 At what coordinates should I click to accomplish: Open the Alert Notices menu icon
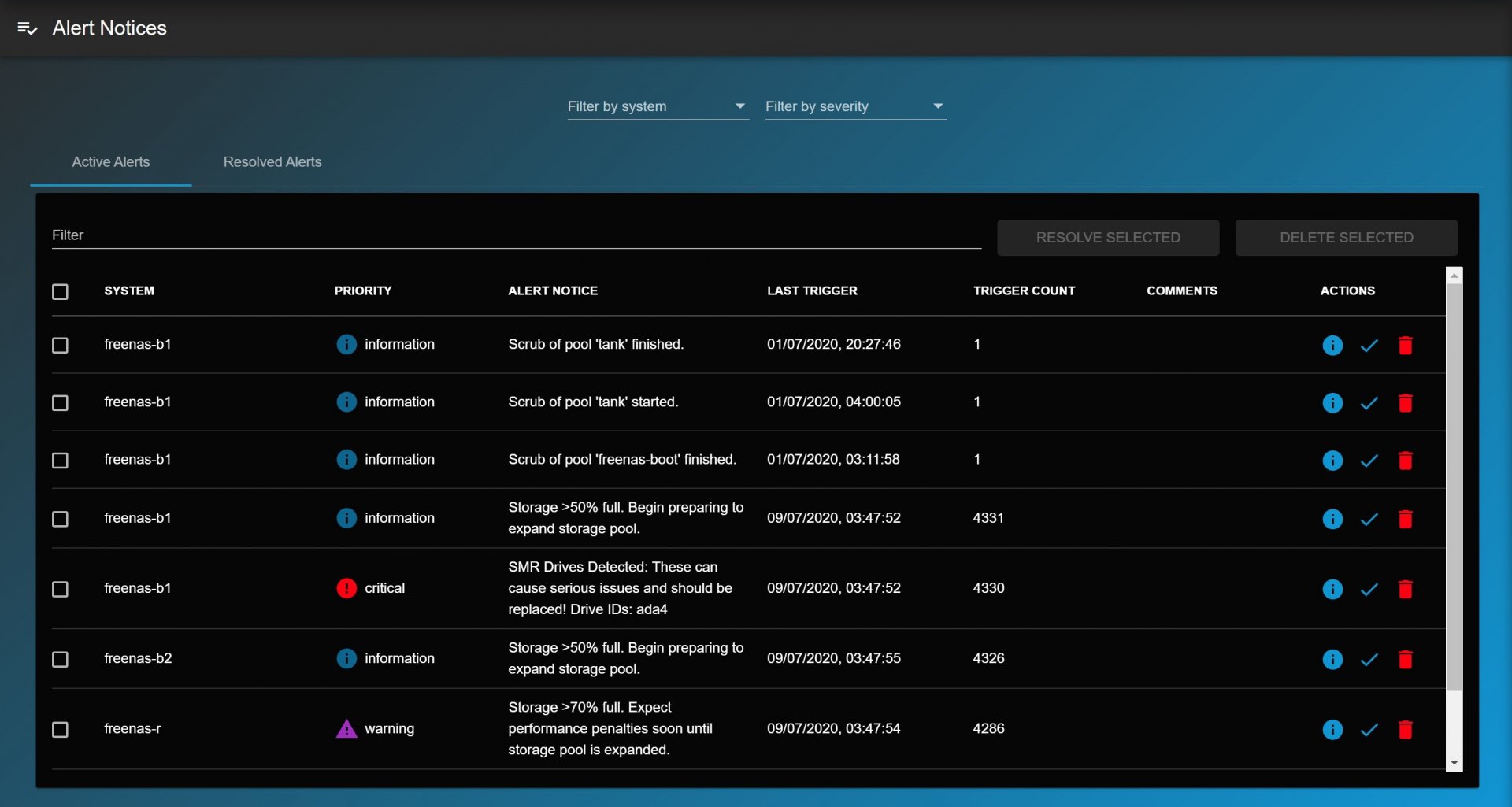pos(27,28)
